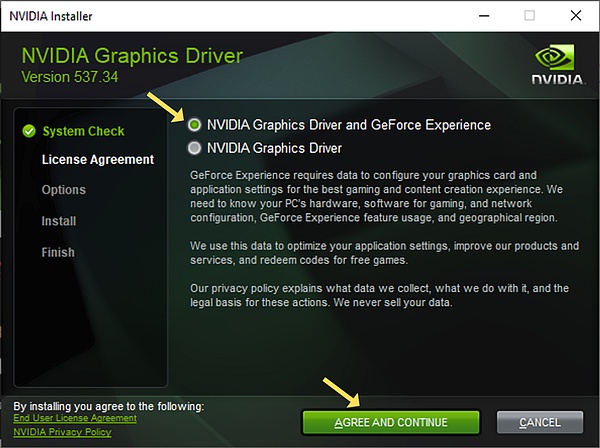The image size is (600, 448).
Task: Go to the License Agreement step
Action: tap(97, 159)
